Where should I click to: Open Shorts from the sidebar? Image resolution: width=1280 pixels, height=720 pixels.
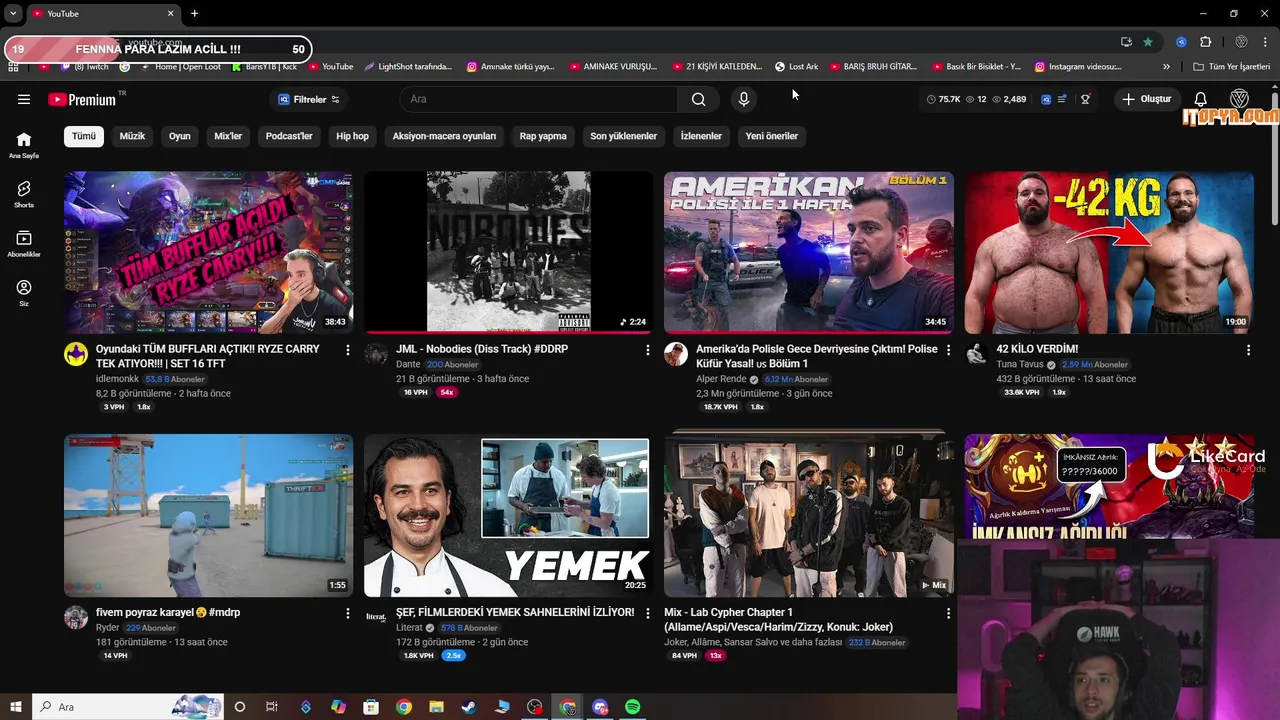coord(24,194)
